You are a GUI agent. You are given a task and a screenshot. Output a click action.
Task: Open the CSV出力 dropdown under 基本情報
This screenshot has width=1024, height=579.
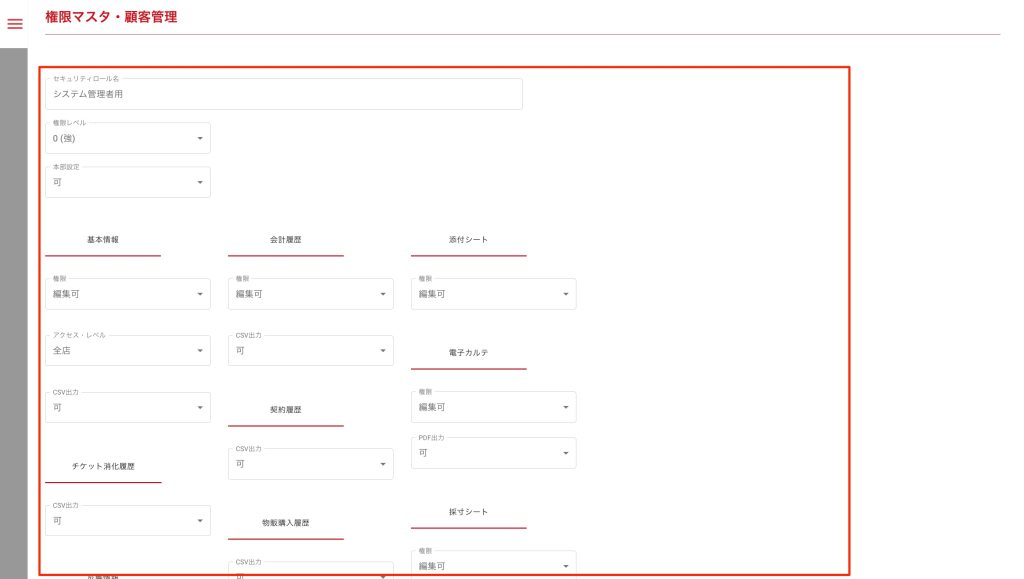pos(127,407)
